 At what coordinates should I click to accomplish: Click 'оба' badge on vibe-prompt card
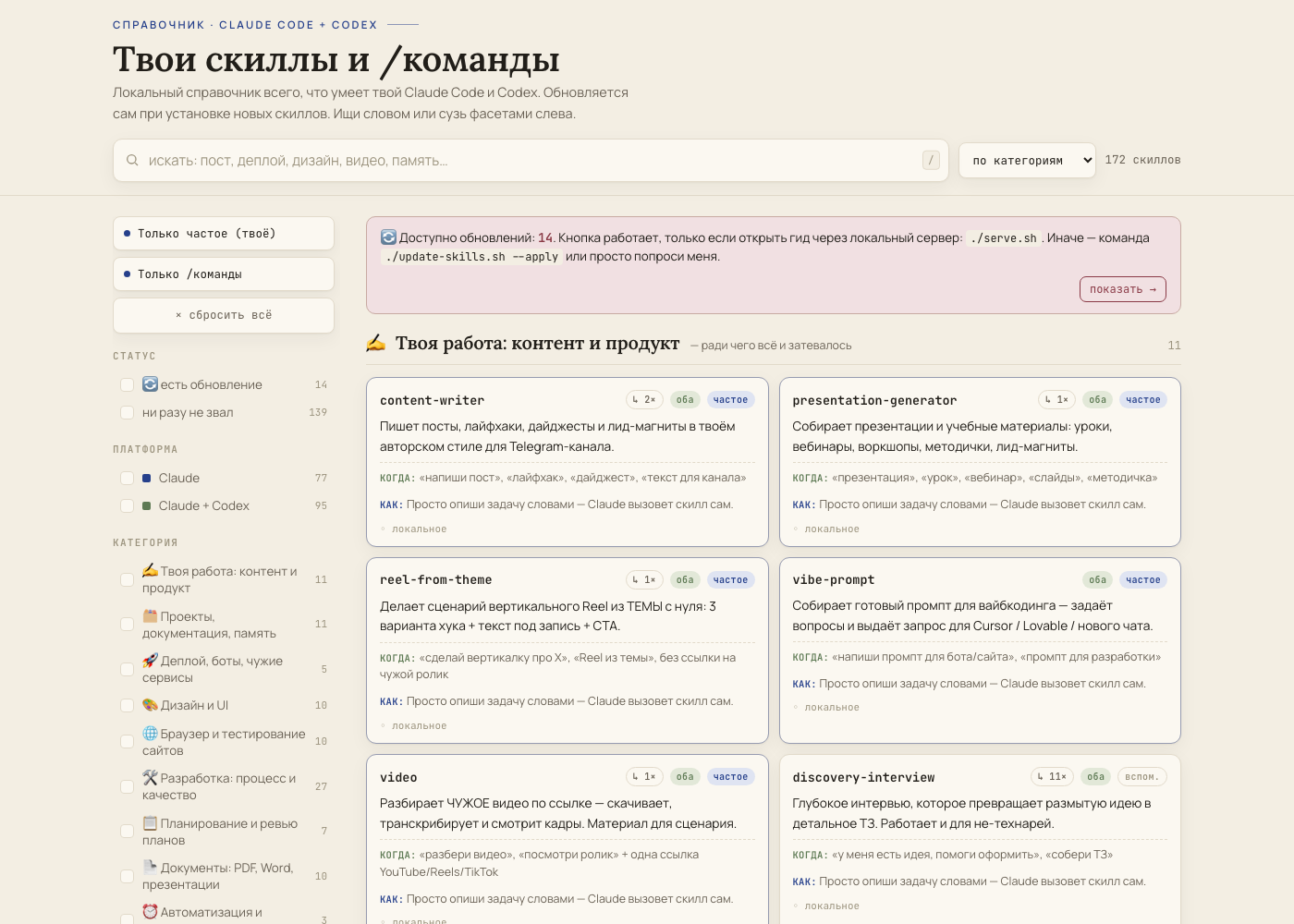(1097, 580)
